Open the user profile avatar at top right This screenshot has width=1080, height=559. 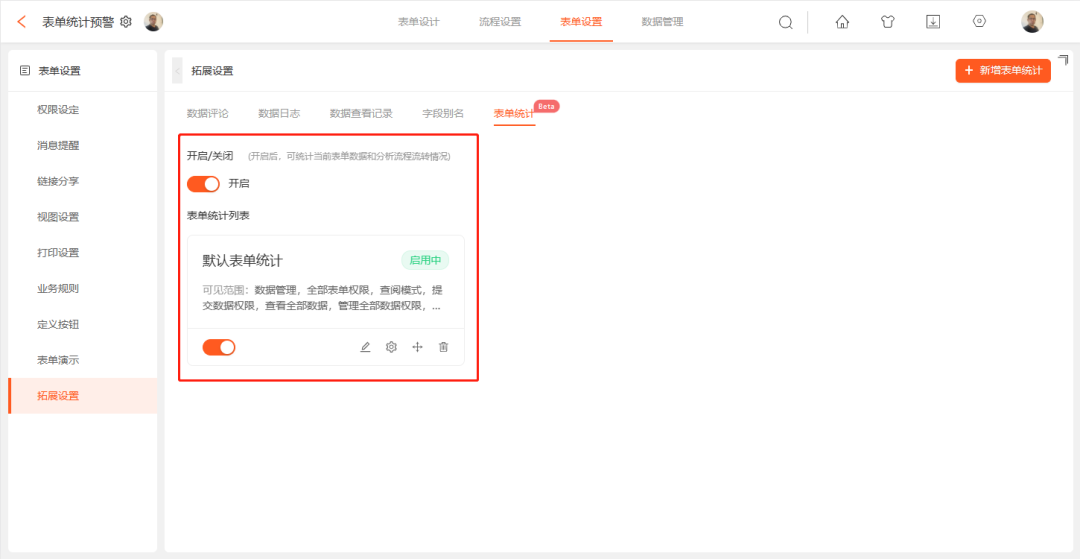(x=1032, y=22)
